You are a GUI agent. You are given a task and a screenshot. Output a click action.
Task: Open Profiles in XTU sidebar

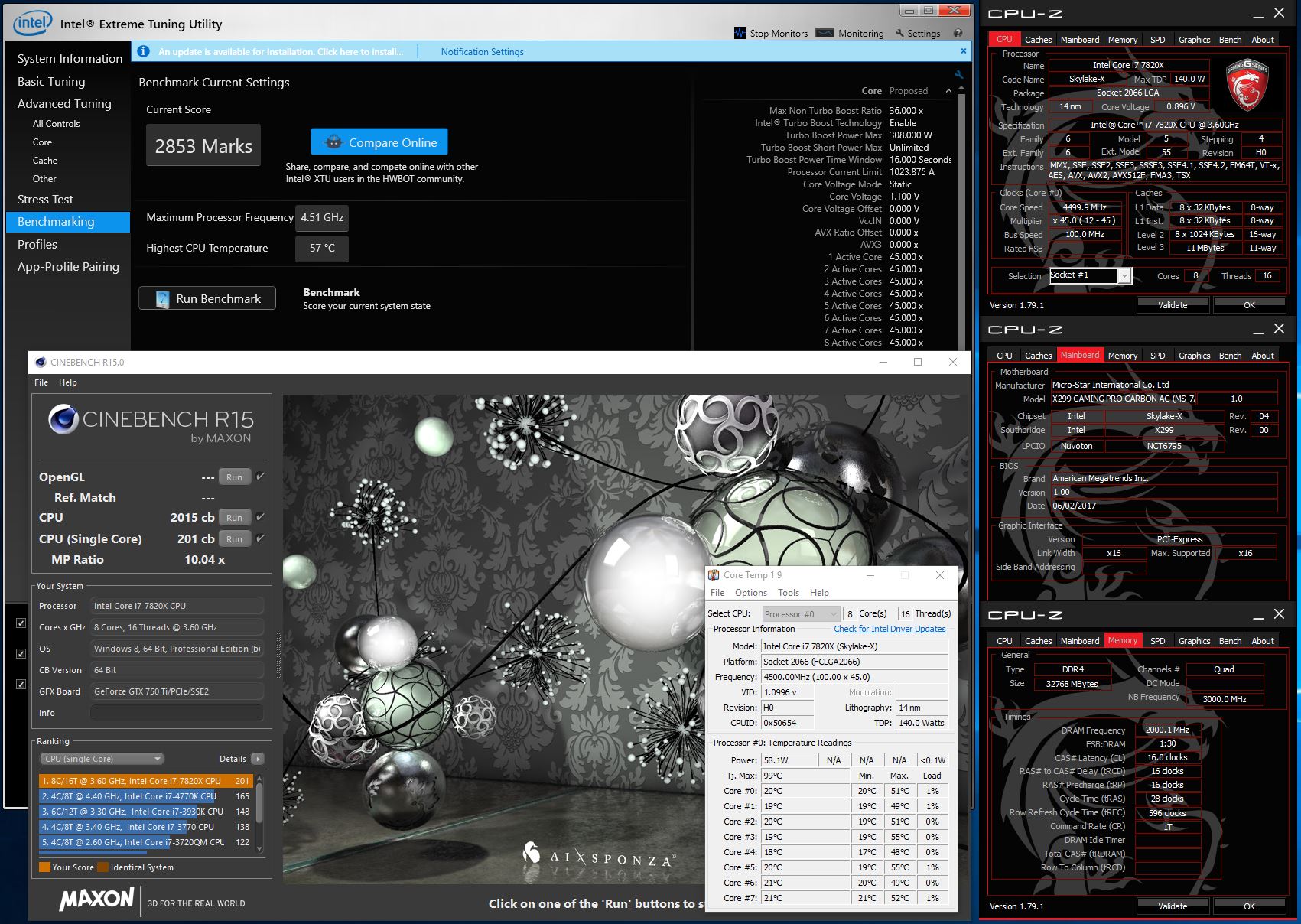pos(37,244)
